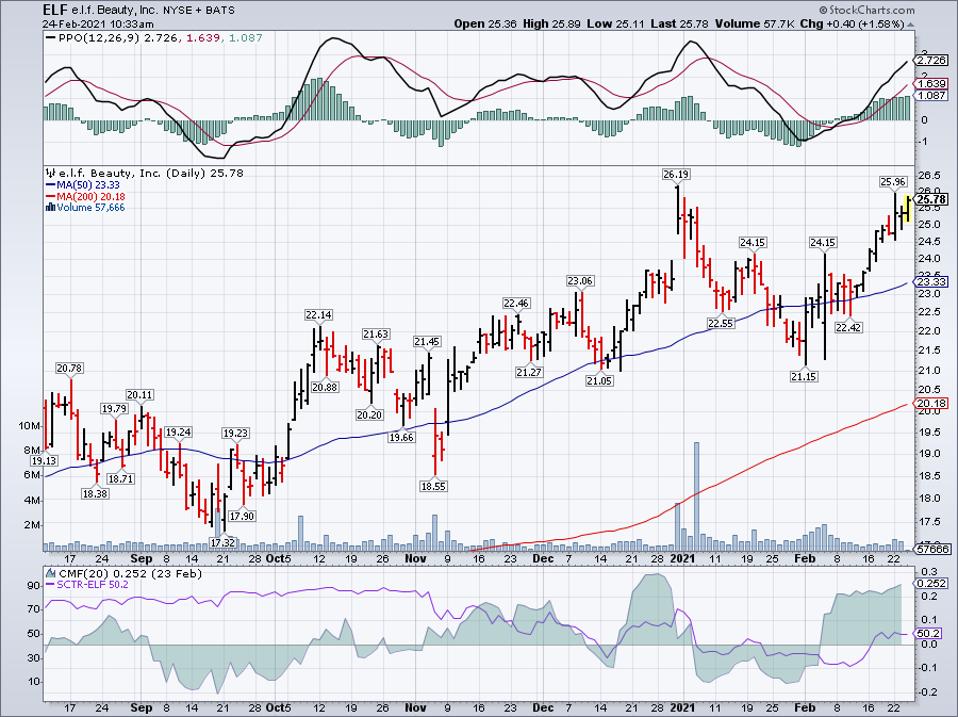
Task: Click the red MA(200) legend line marker
Action: pyautogui.click(x=51, y=197)
